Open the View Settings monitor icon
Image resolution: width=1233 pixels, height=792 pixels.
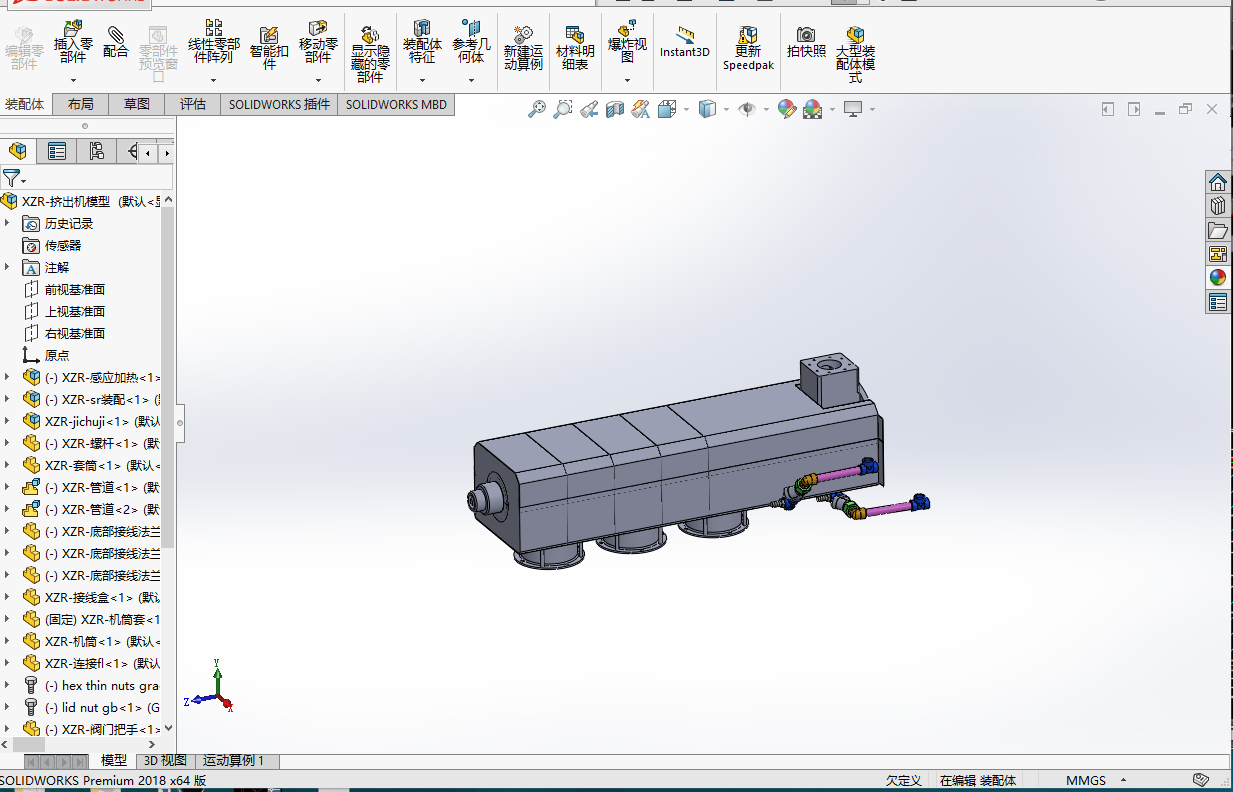click(x=853, y=109)
